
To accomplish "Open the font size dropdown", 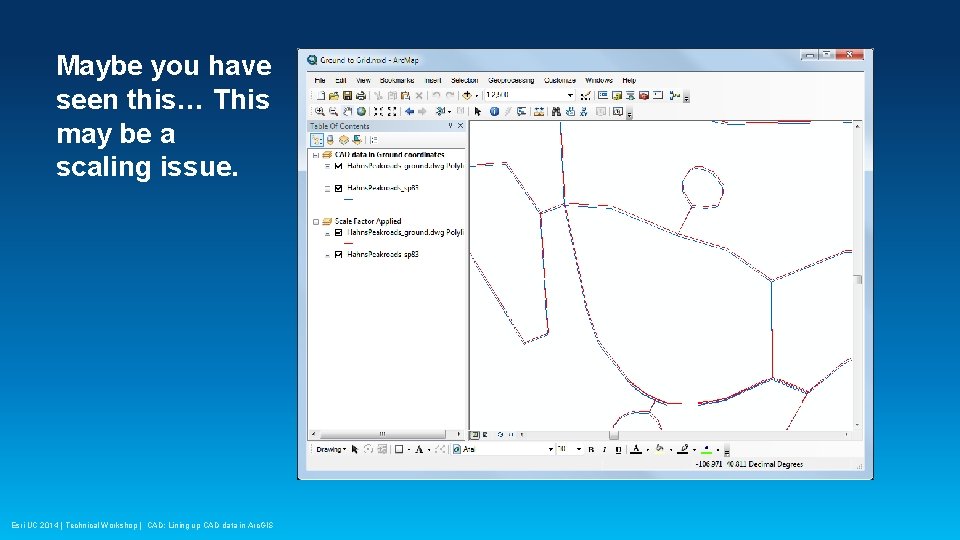I will point(579,449).
